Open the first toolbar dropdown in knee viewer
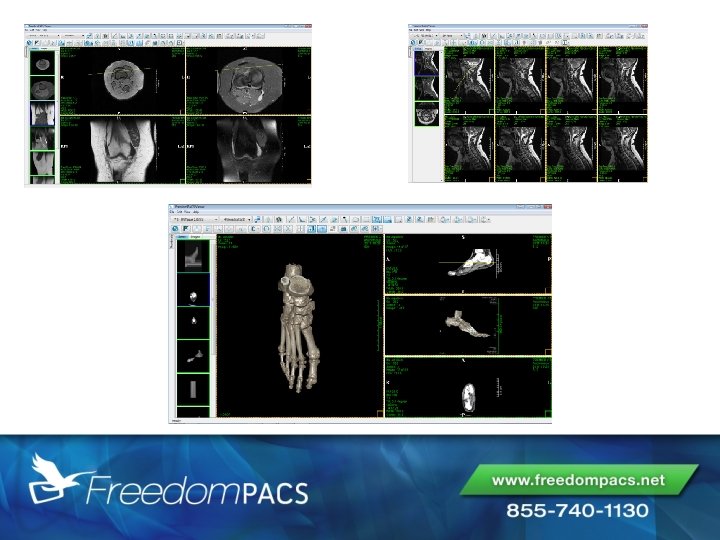This screenshot has width=720, height=540. (44, 35)
